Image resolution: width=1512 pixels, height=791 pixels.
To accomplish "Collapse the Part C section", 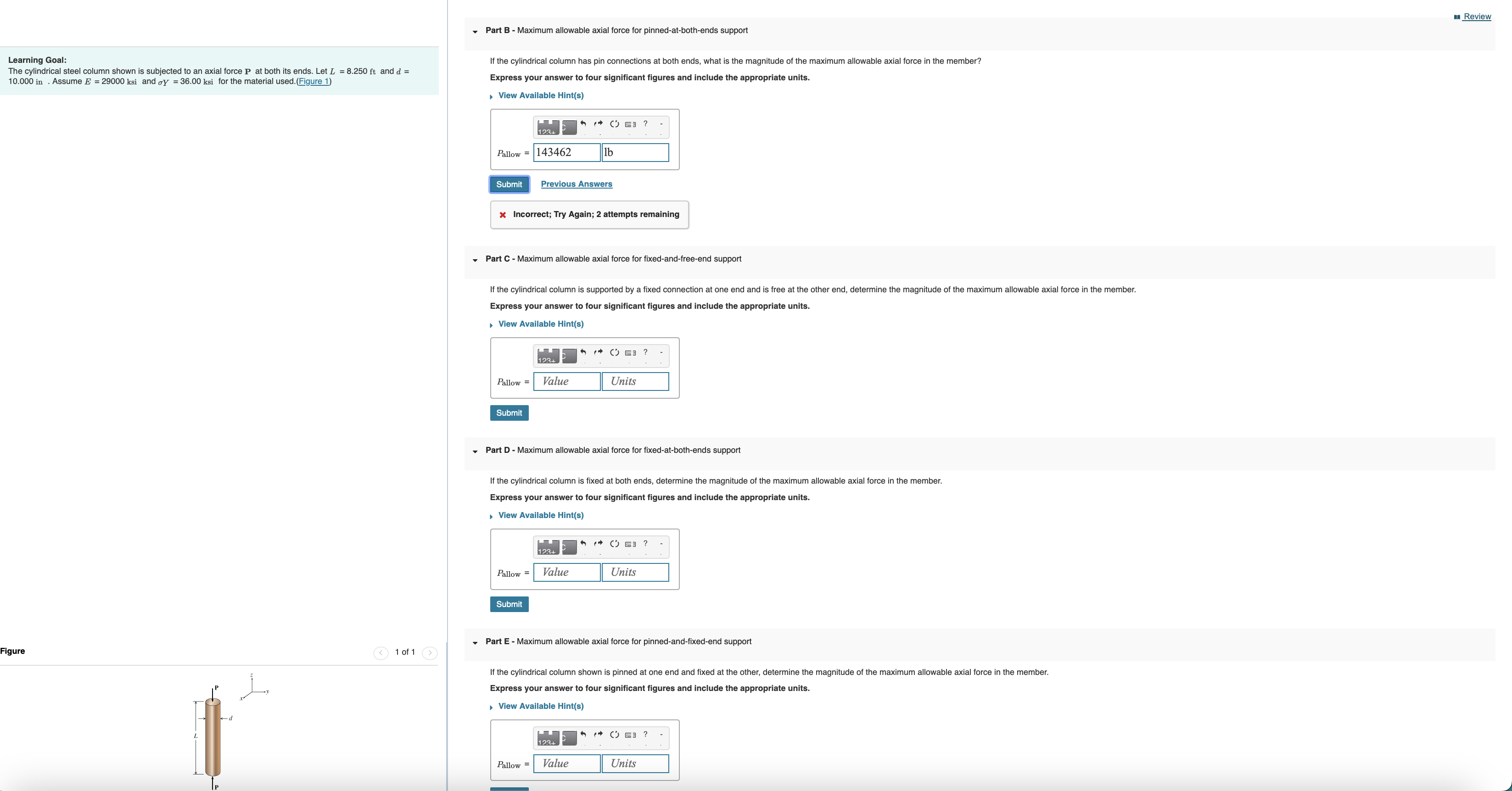I will coord(475,259).
